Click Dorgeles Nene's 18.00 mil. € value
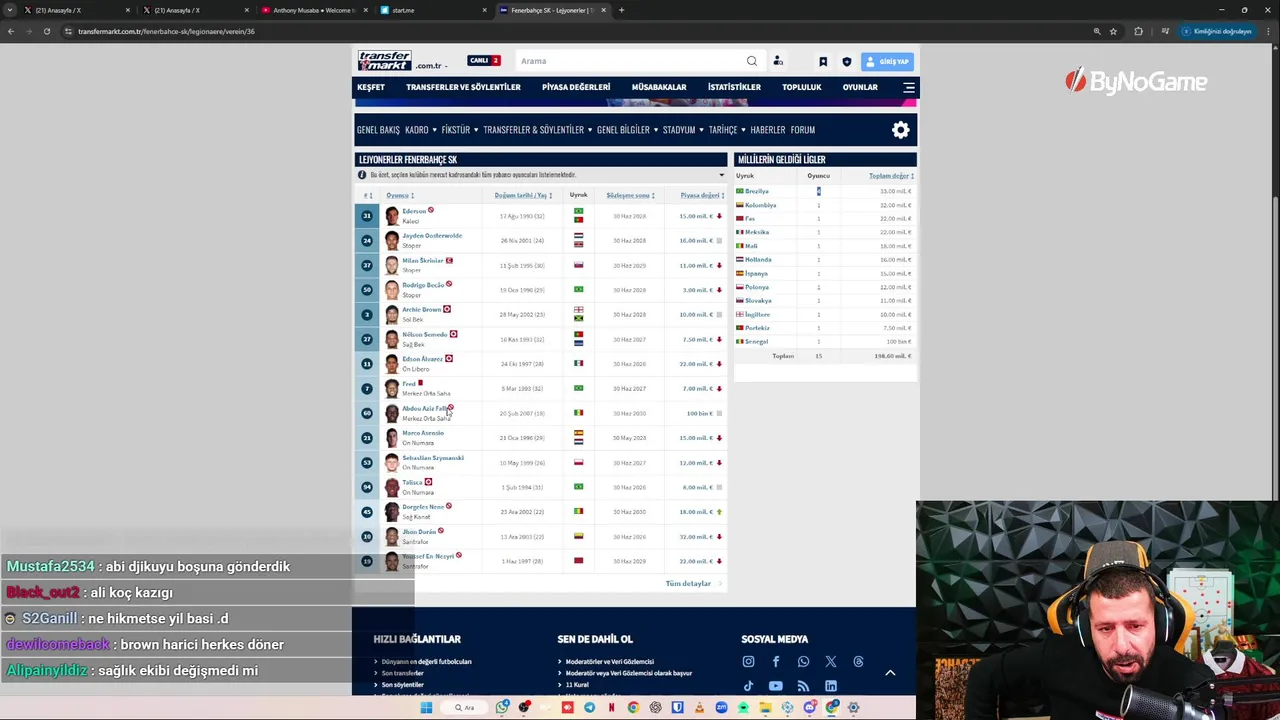 695,512
